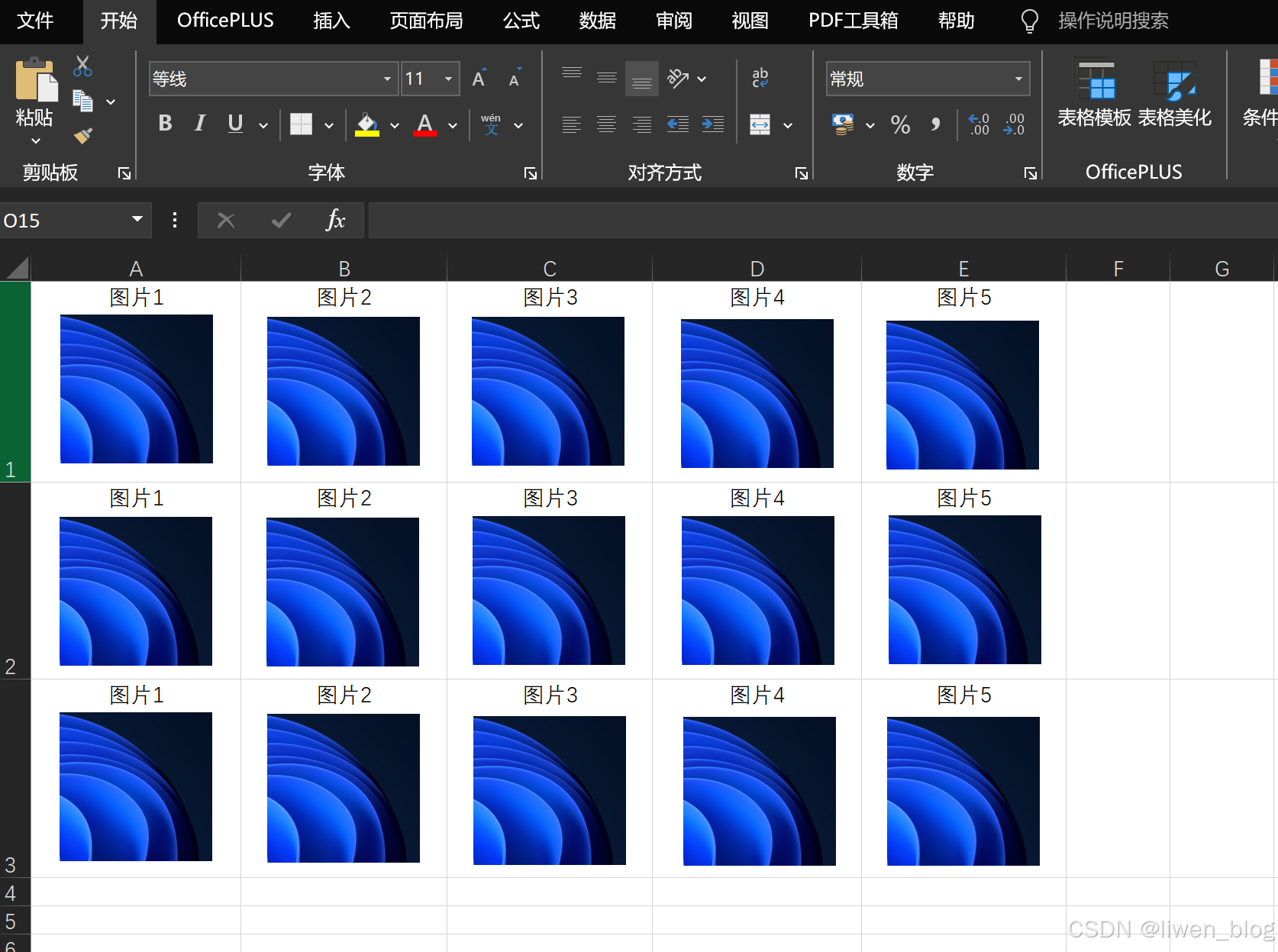The height and width of the screenshot is (952, 1278).
Task: Confirm formula entry checkmark
Action: (281, 221)
